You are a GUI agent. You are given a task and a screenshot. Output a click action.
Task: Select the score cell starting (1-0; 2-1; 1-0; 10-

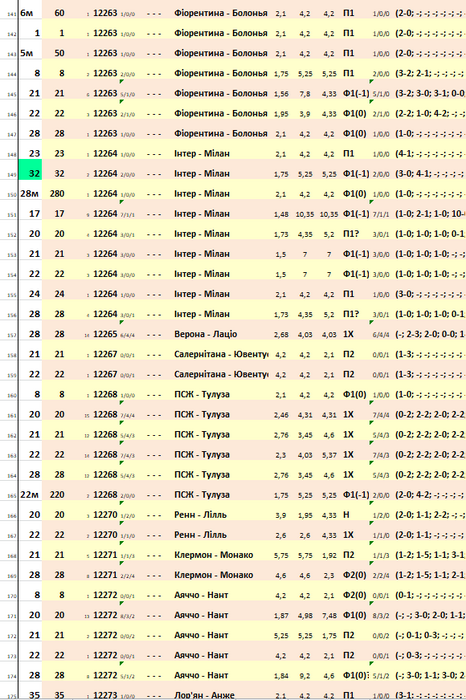pos(430,214)
